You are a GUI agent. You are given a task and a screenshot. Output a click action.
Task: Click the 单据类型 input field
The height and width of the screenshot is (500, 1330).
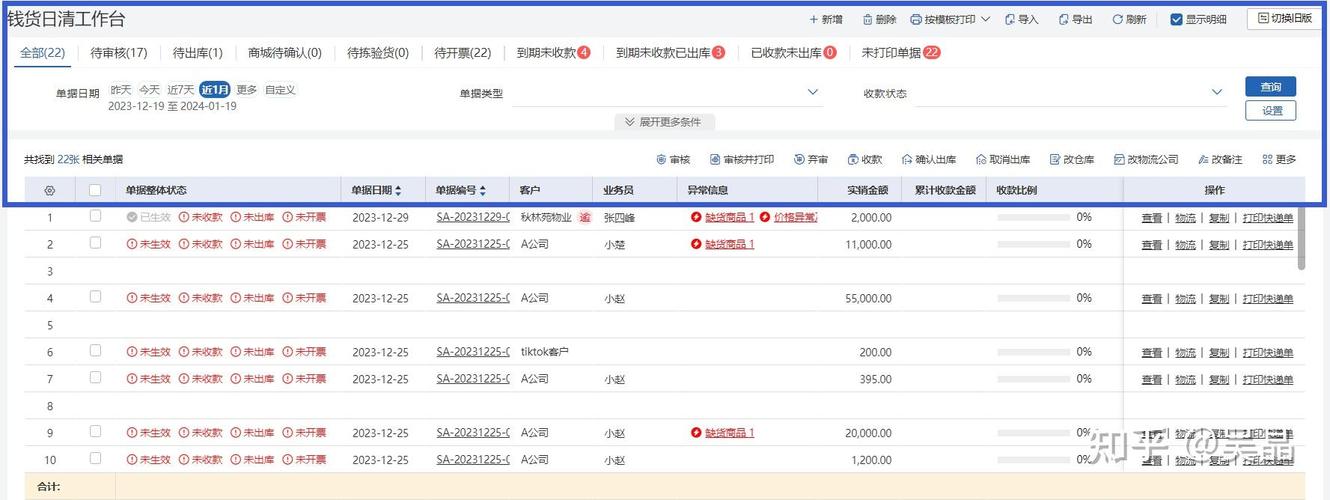666,93
